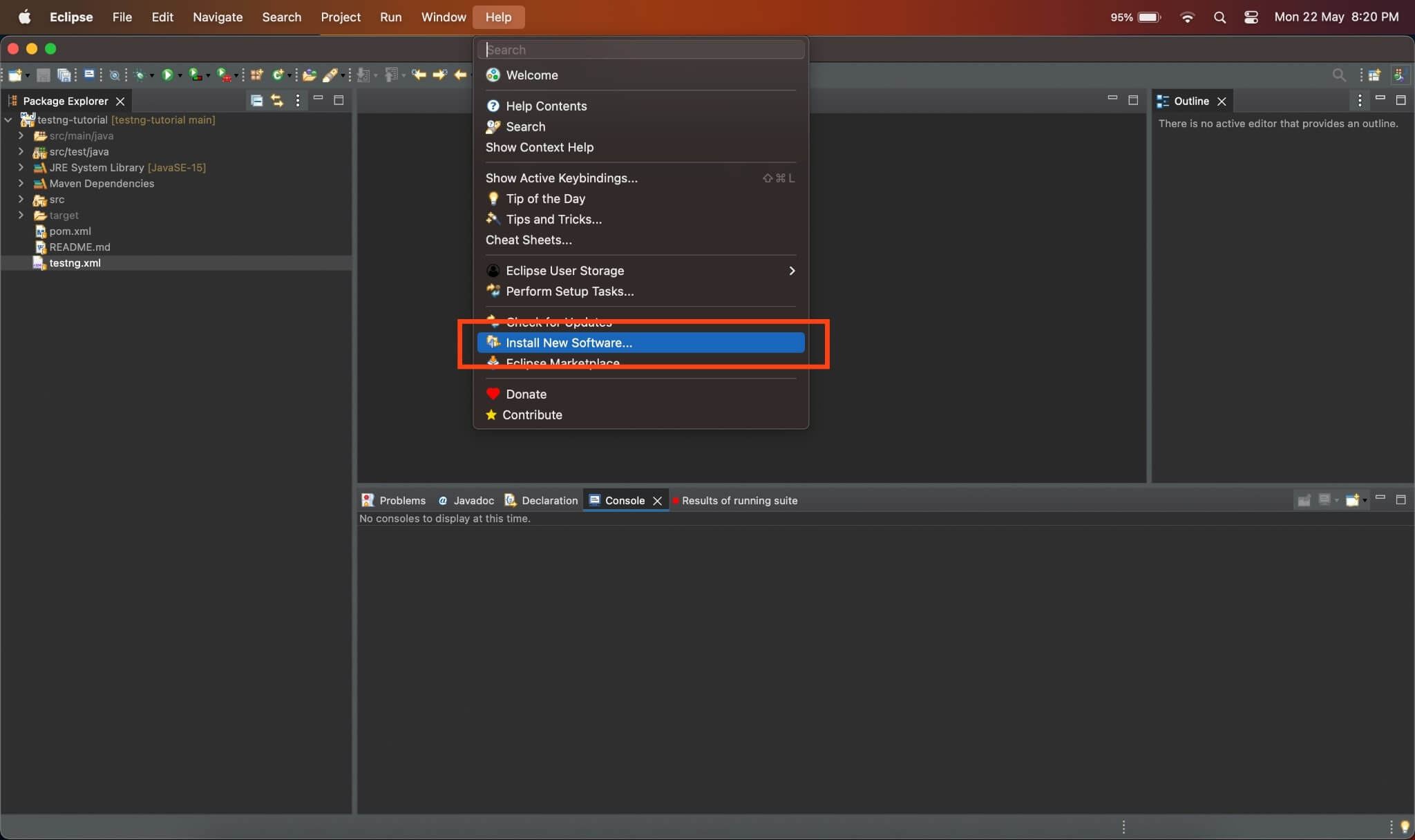Switch to the Problems tab
This screenshot has height=840, width=1415.
(x=399, y=500)
